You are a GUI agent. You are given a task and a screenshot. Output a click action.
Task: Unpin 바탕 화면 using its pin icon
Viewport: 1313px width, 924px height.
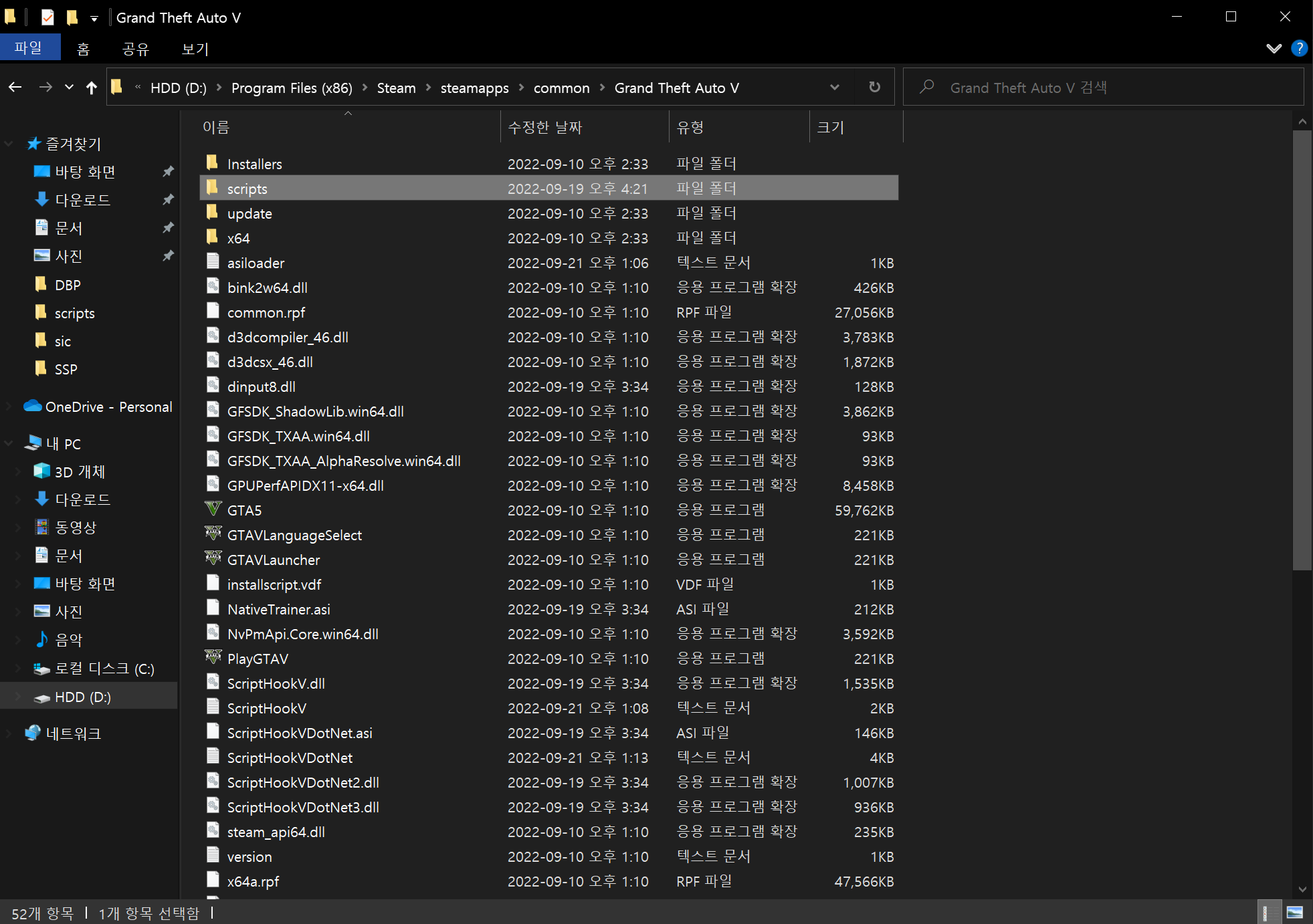pyautogui.click(x=168, y=171)
